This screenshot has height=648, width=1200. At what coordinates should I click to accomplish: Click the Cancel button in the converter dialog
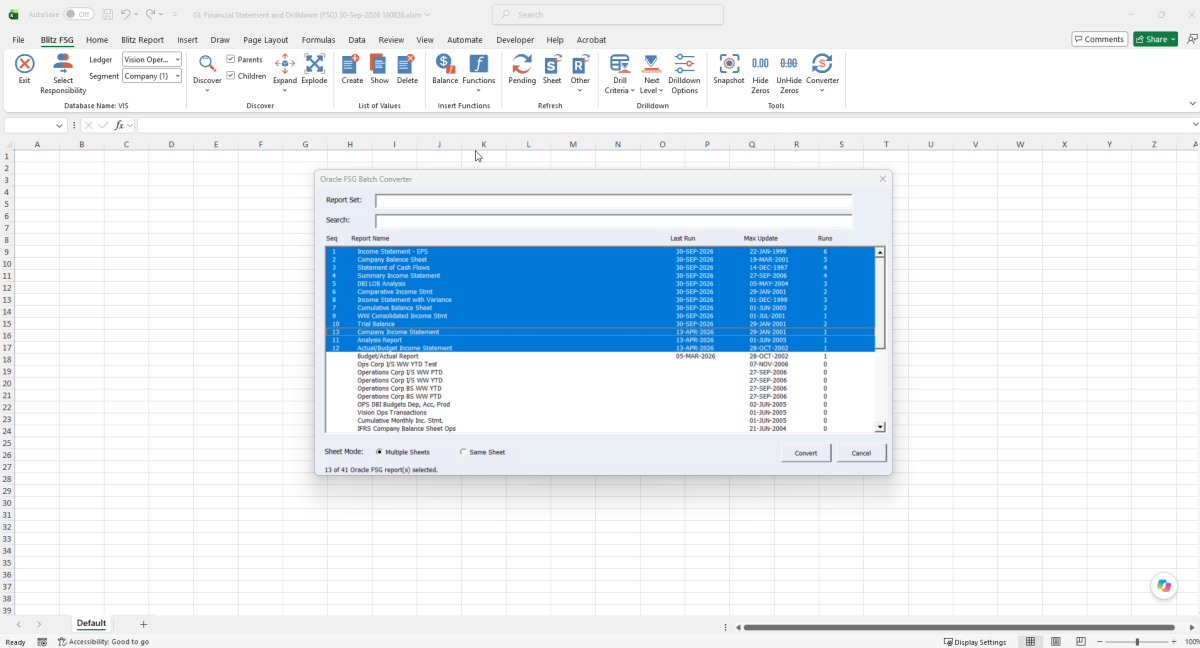coord(861,453)
